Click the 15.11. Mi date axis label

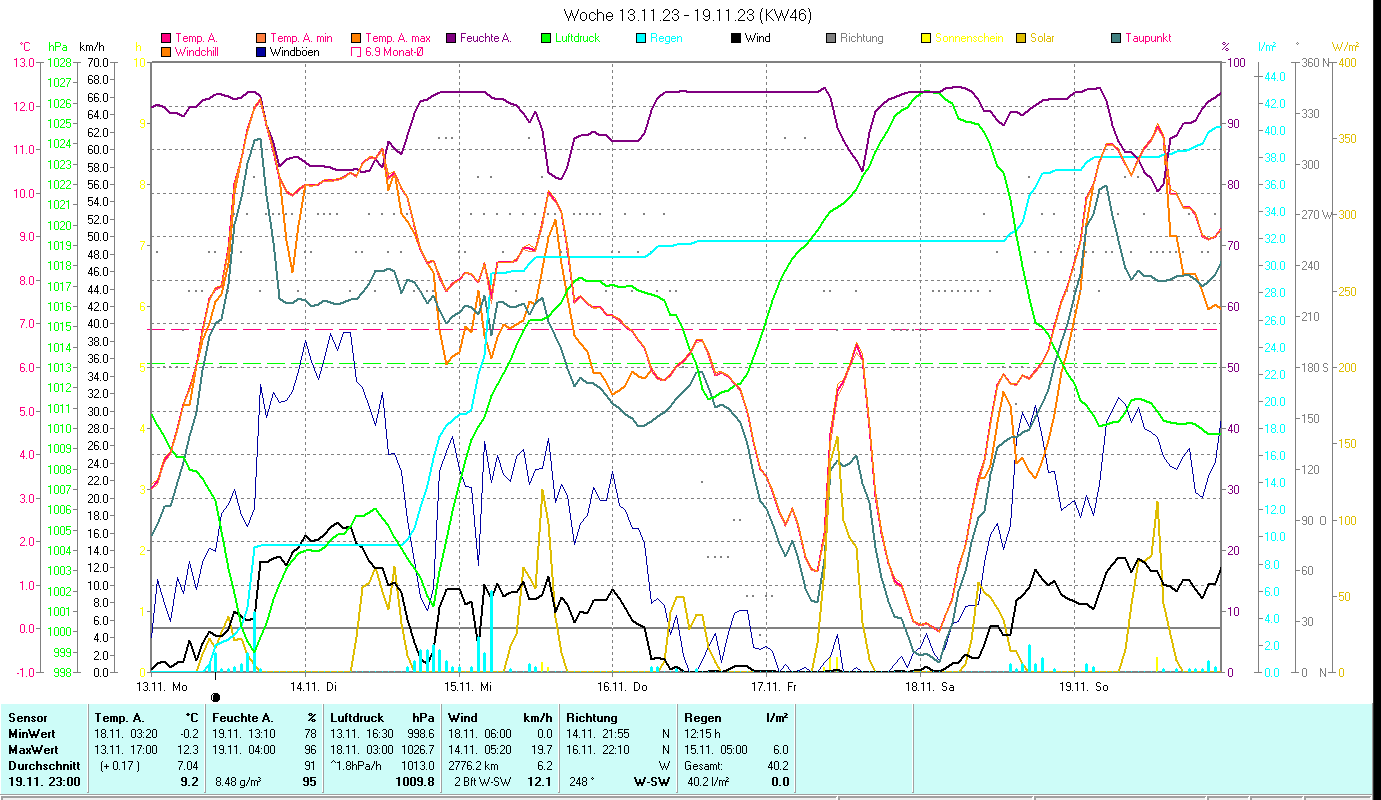(x=468, y=687)
